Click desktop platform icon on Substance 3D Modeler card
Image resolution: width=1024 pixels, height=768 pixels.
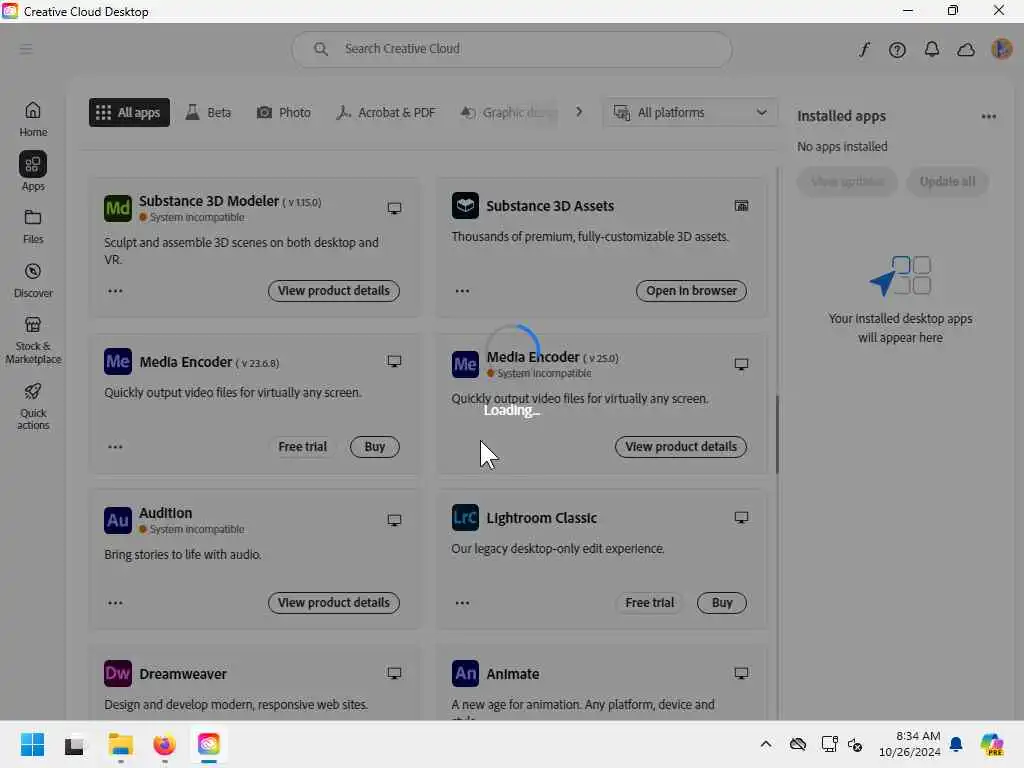394,208
